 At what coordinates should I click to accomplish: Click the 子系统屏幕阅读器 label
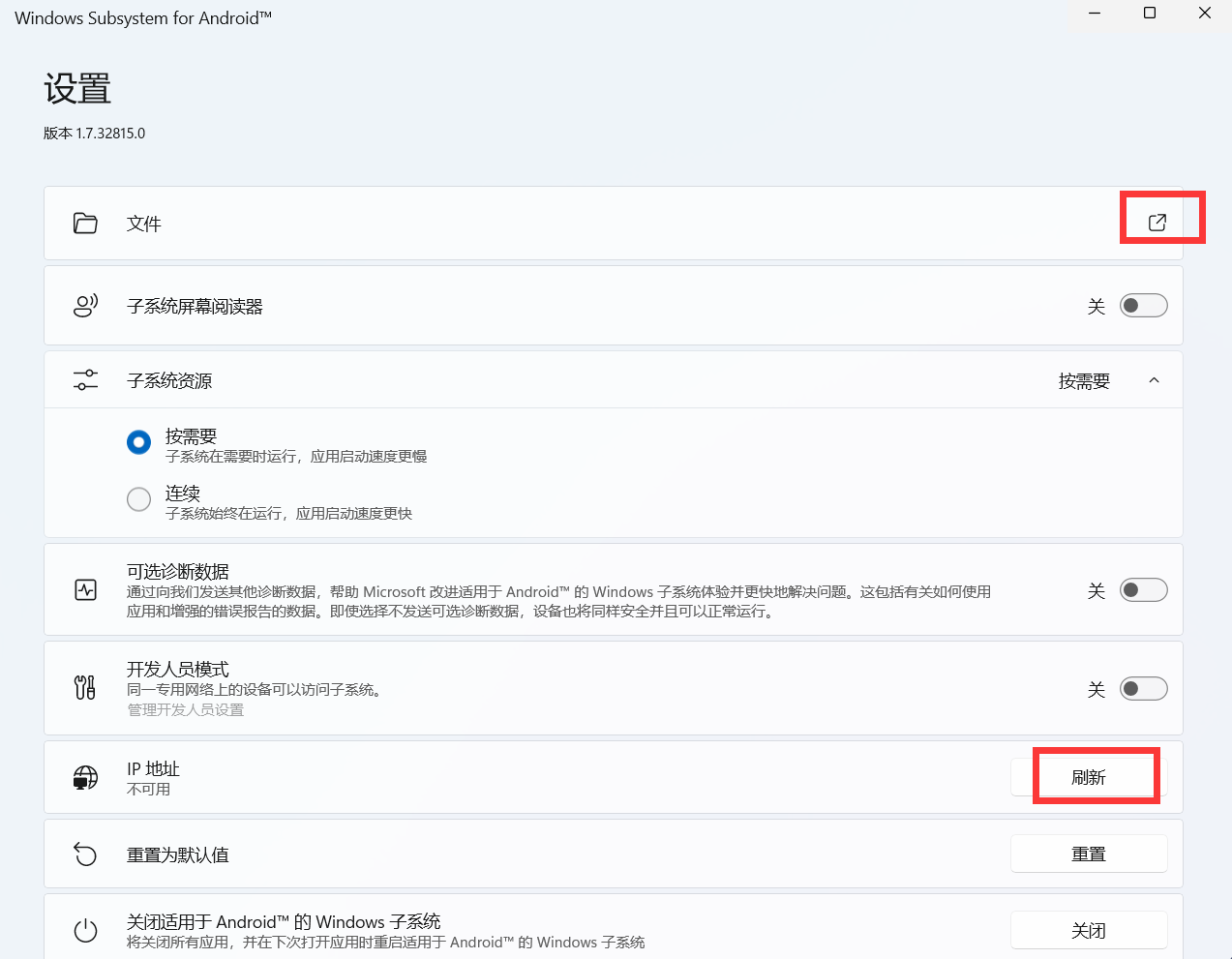tap(195, 307)
